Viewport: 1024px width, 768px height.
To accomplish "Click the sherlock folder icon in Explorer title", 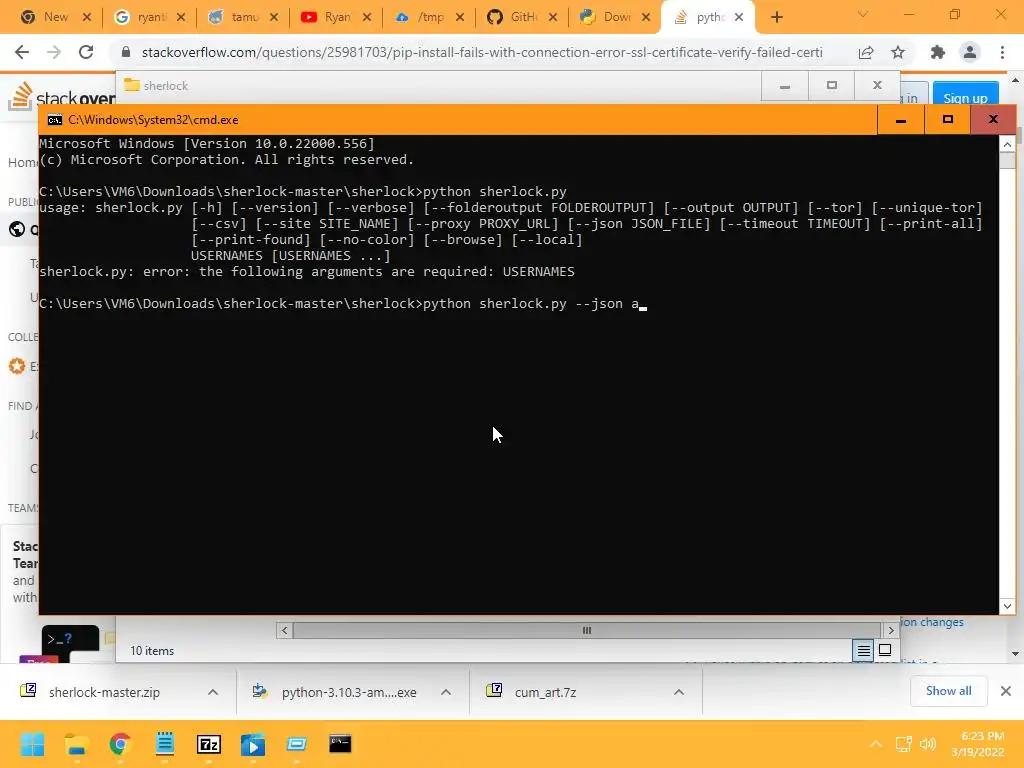I will pos(132,85).
